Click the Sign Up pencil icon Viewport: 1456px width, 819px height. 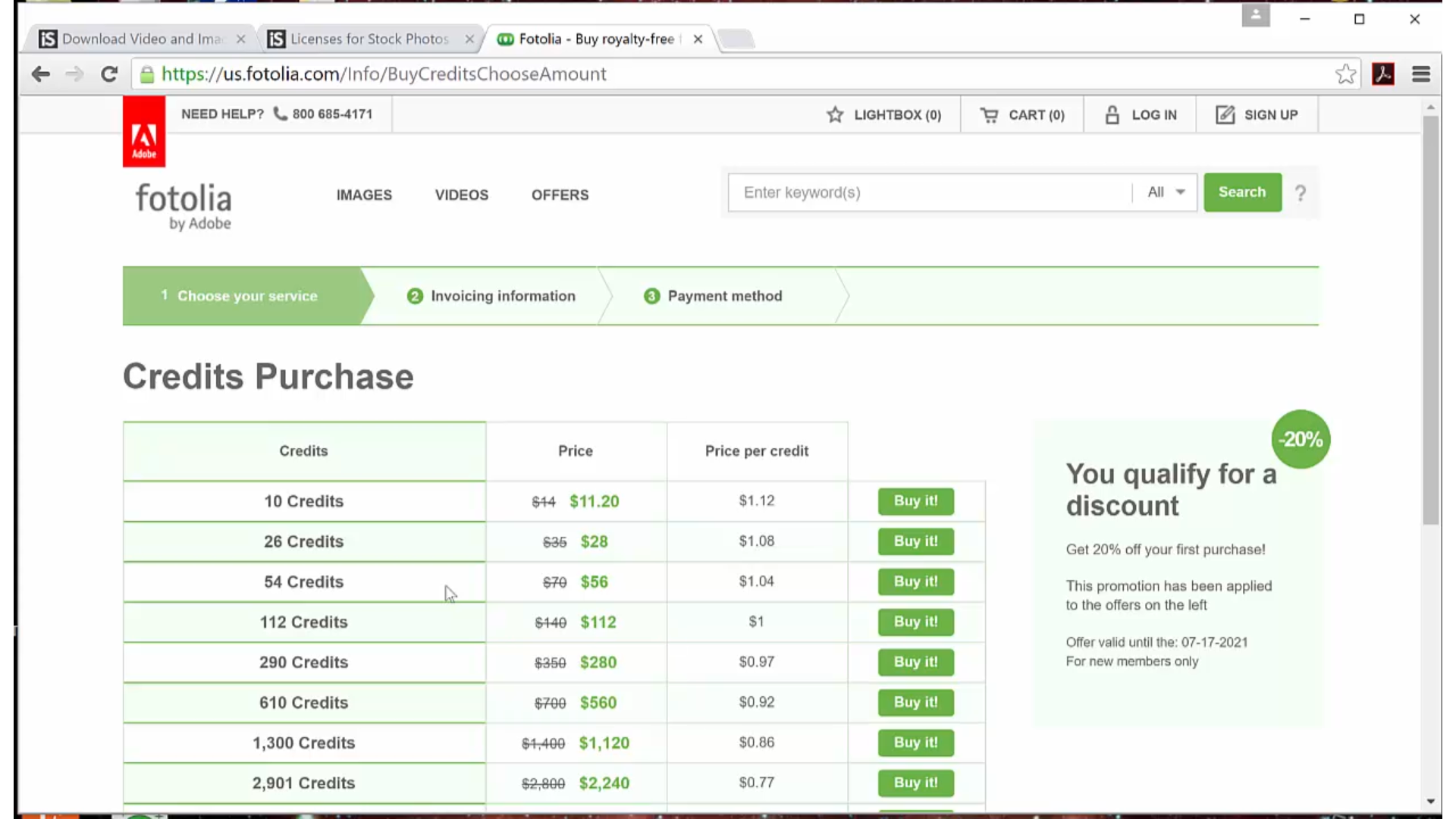tap(1225, 115)
